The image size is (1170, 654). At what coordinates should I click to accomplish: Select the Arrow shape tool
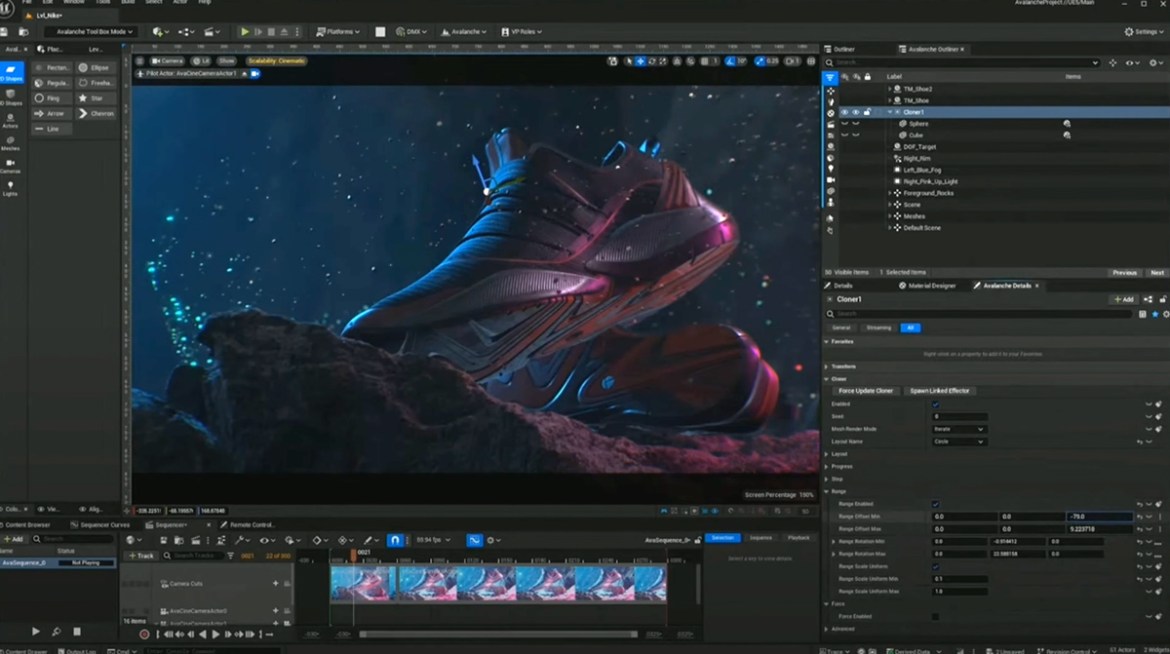(52, 113)
